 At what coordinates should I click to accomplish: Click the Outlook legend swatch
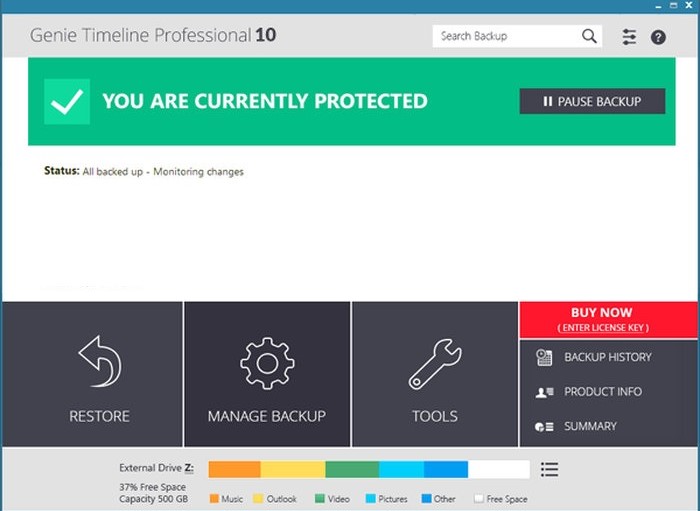click(x=258, y=499)
